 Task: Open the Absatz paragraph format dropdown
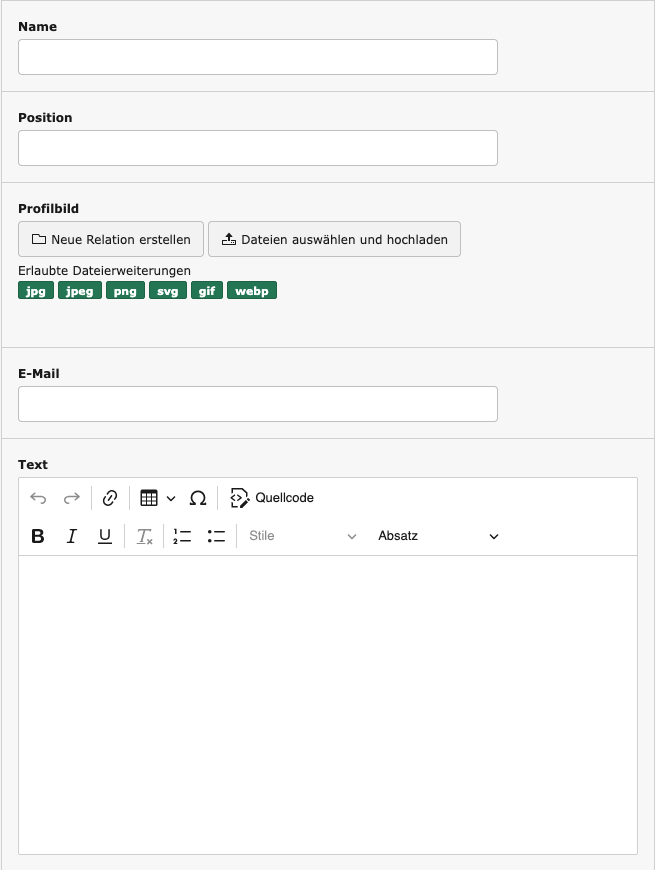[437, 536]
